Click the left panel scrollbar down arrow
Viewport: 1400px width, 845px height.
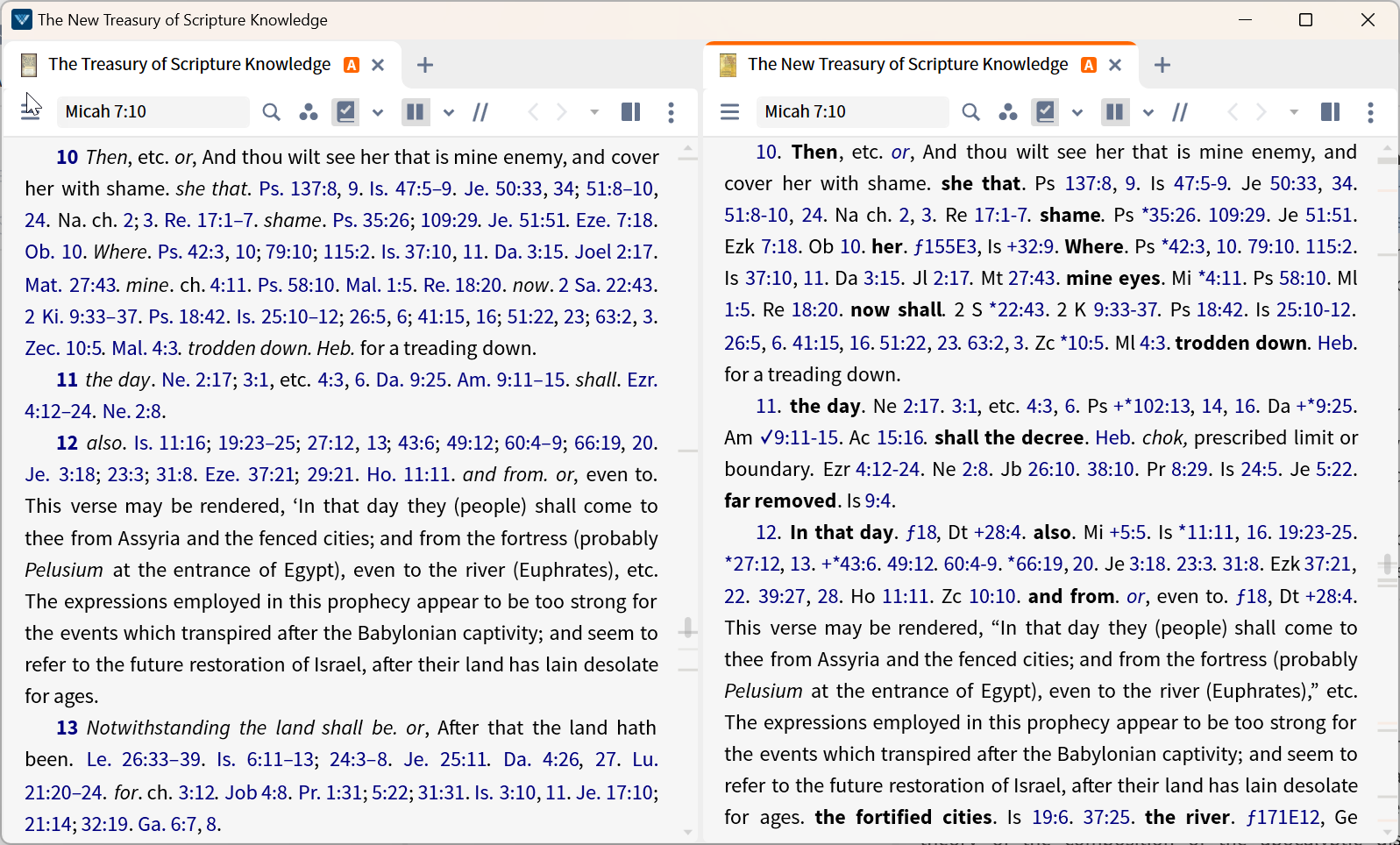pos(688,832)
